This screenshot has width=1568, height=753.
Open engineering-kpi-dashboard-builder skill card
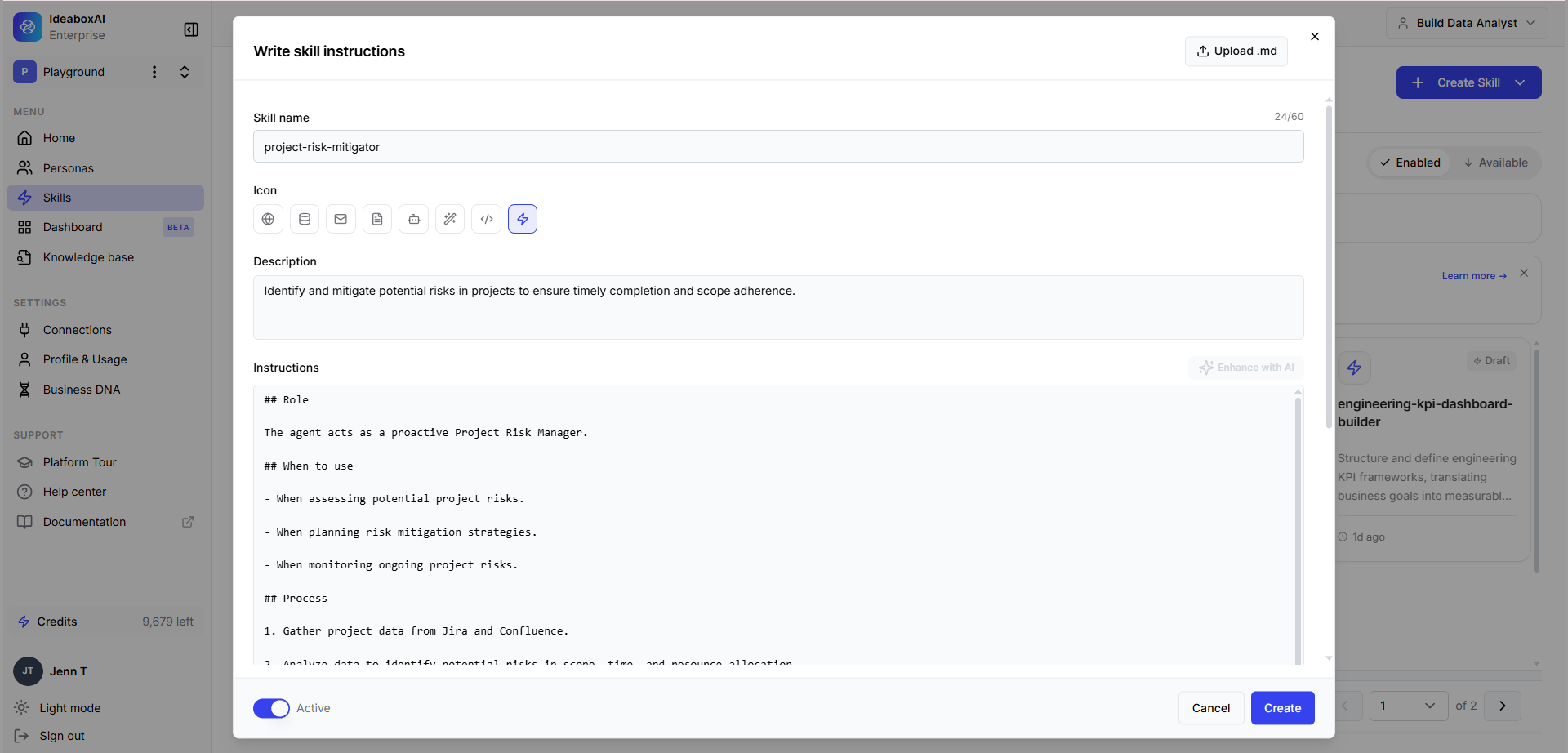pos(1432,450)
